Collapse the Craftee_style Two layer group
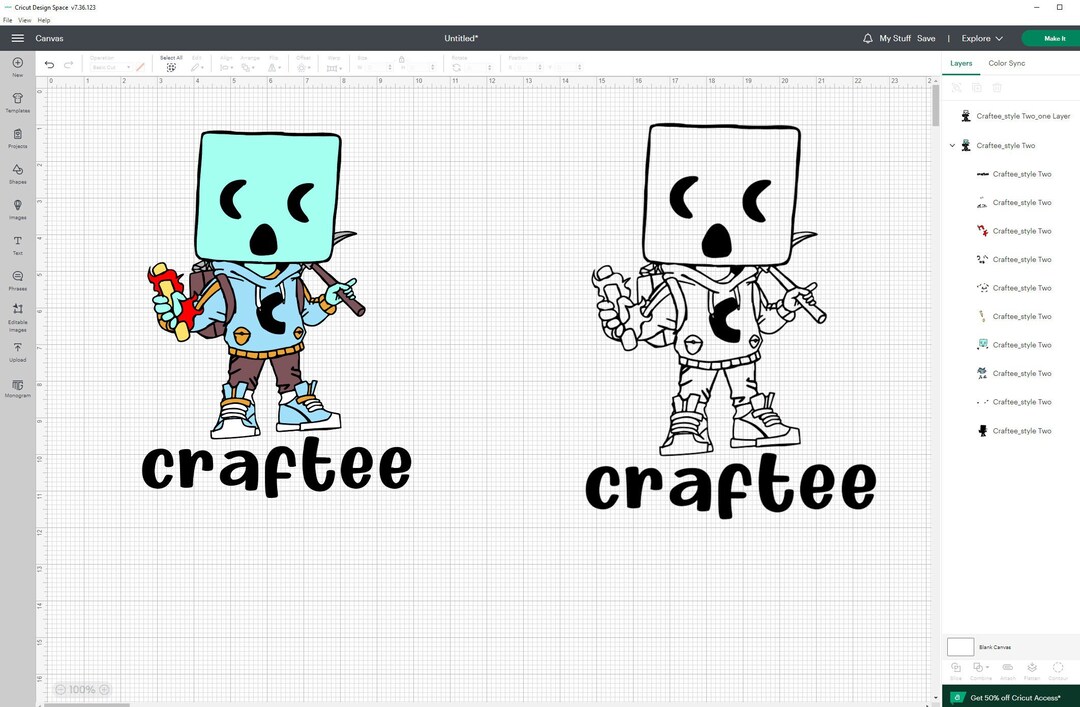Screen dimensions: 1080x707 click(x=952, y=145)
